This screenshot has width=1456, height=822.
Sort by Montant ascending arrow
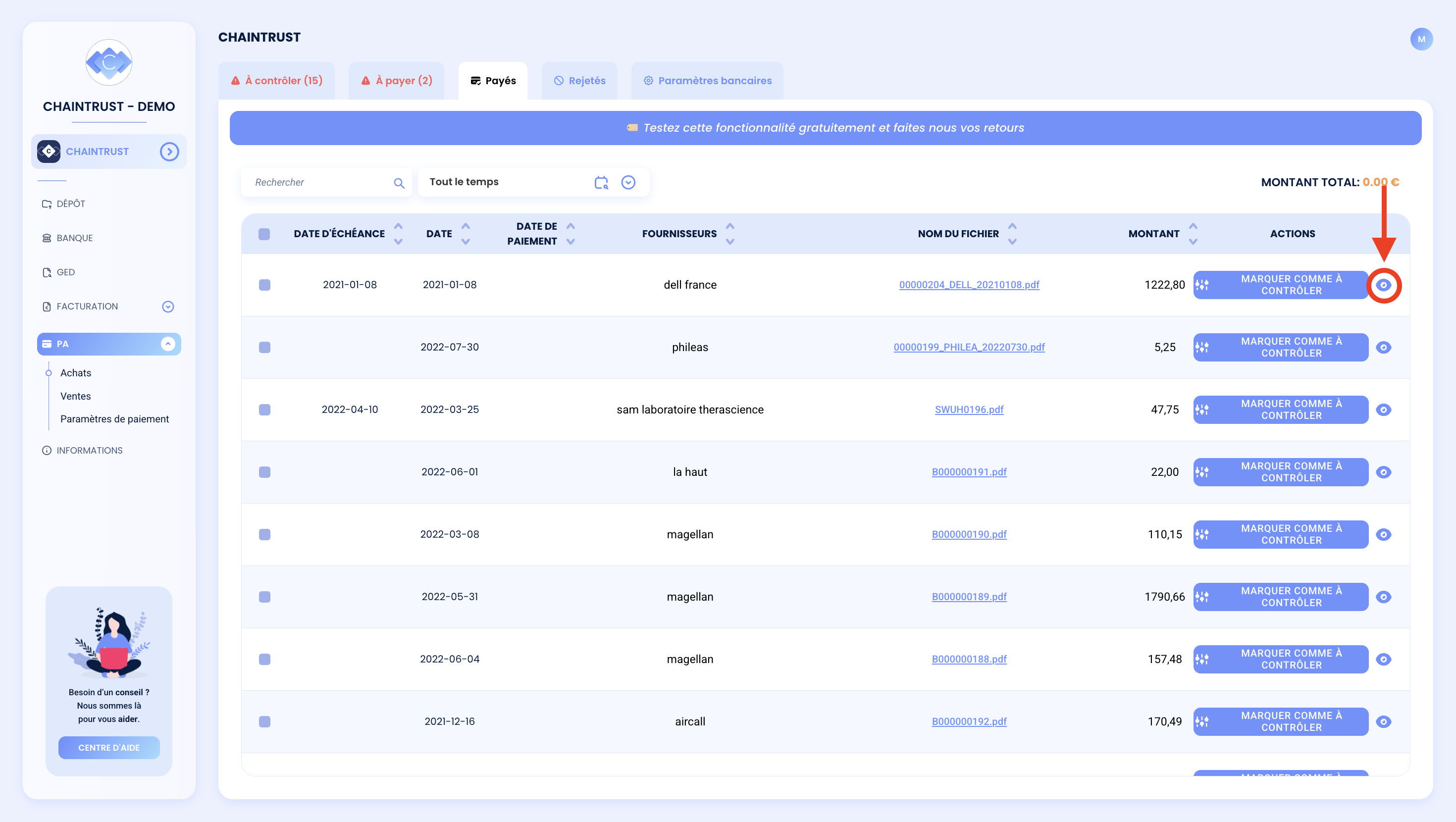pos(1193,226)
